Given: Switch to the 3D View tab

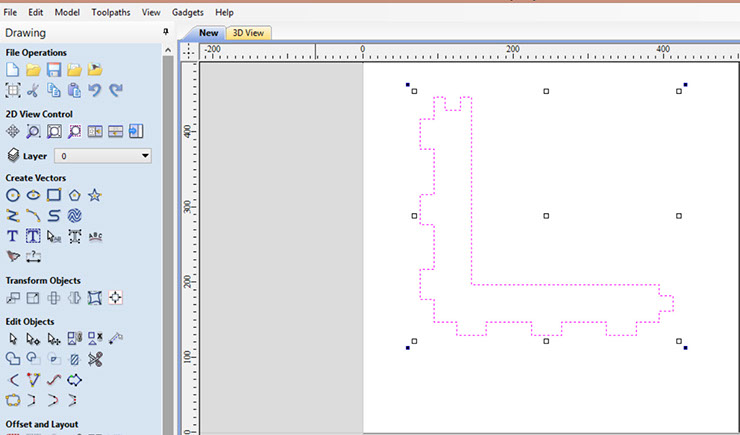Looking at the screenshot, I should tap(248, 33).
